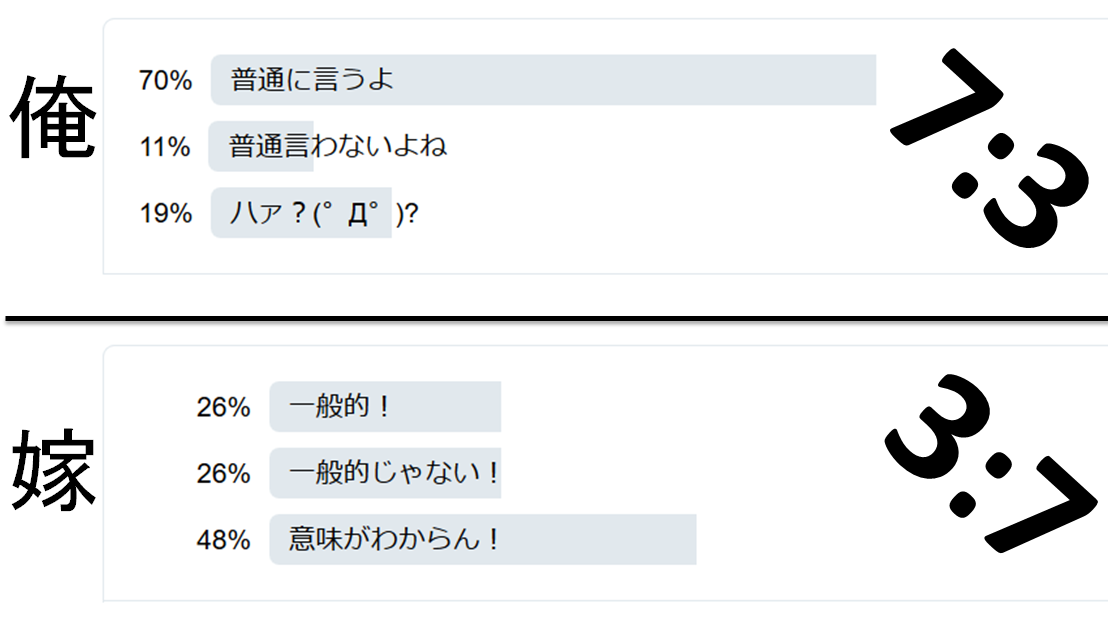1108x627 pixels.
Task: Select the 普通に言うよ poll option
Action: click(312, 80)
